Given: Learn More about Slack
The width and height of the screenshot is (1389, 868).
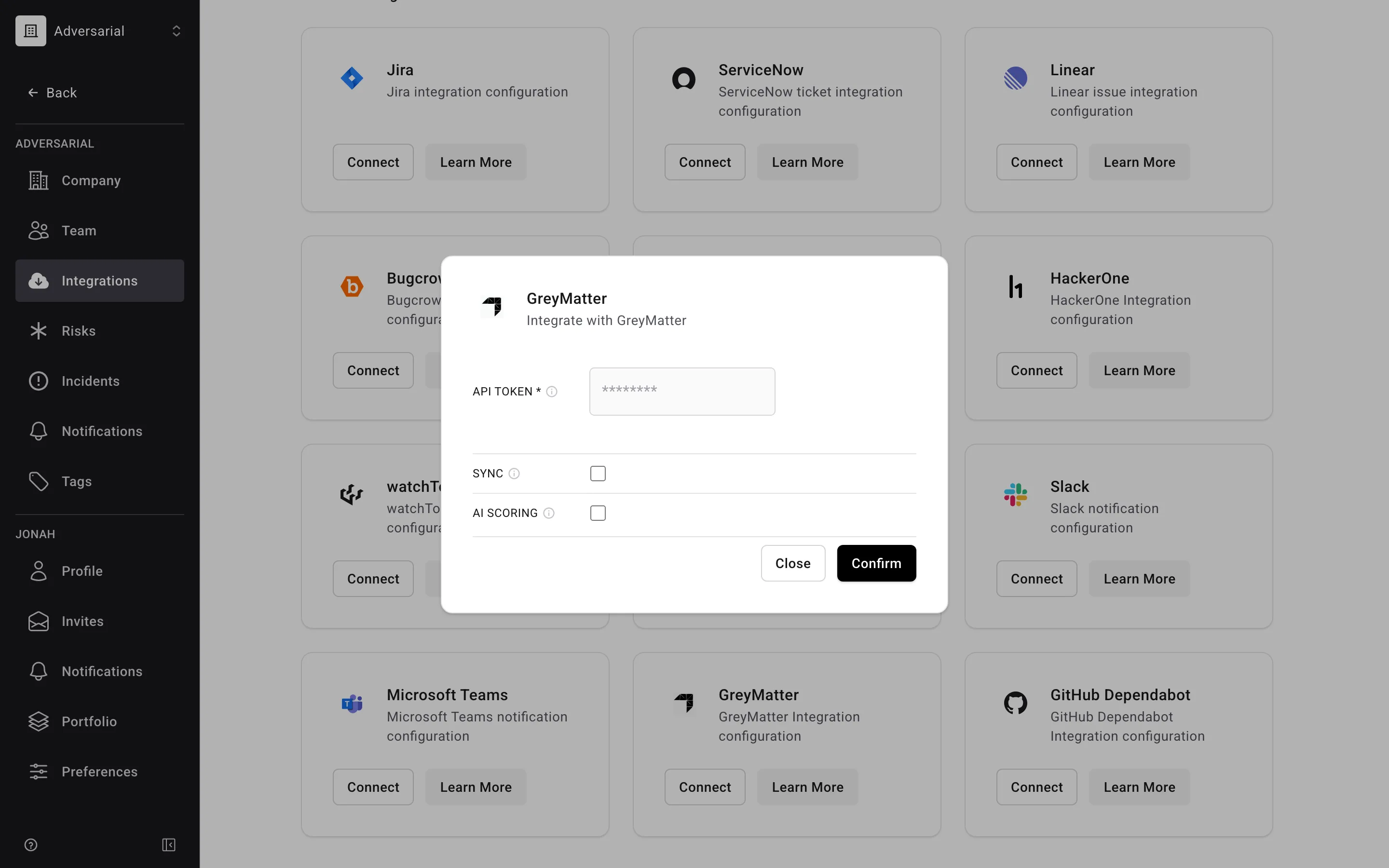Looking at the screenshot, I should [x=1139, y=579].
